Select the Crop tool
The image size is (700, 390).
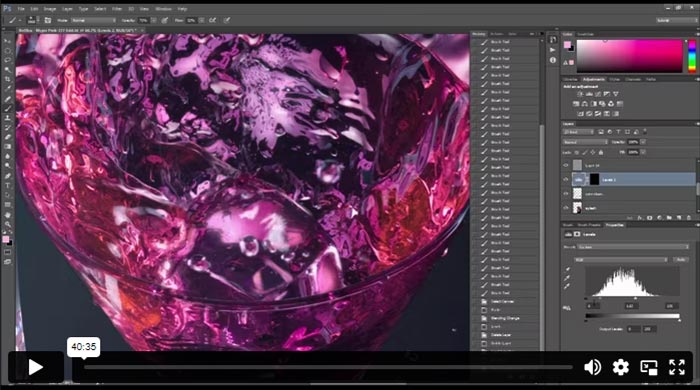8,79
